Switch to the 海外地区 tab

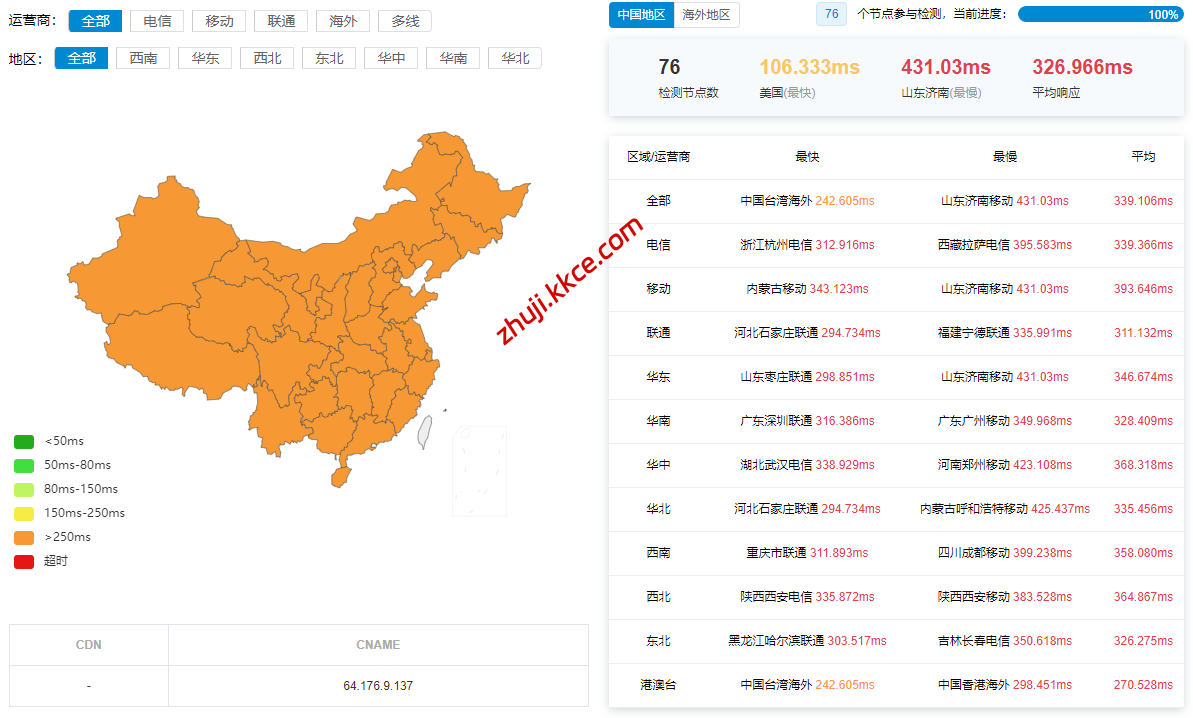click(706, 15)
